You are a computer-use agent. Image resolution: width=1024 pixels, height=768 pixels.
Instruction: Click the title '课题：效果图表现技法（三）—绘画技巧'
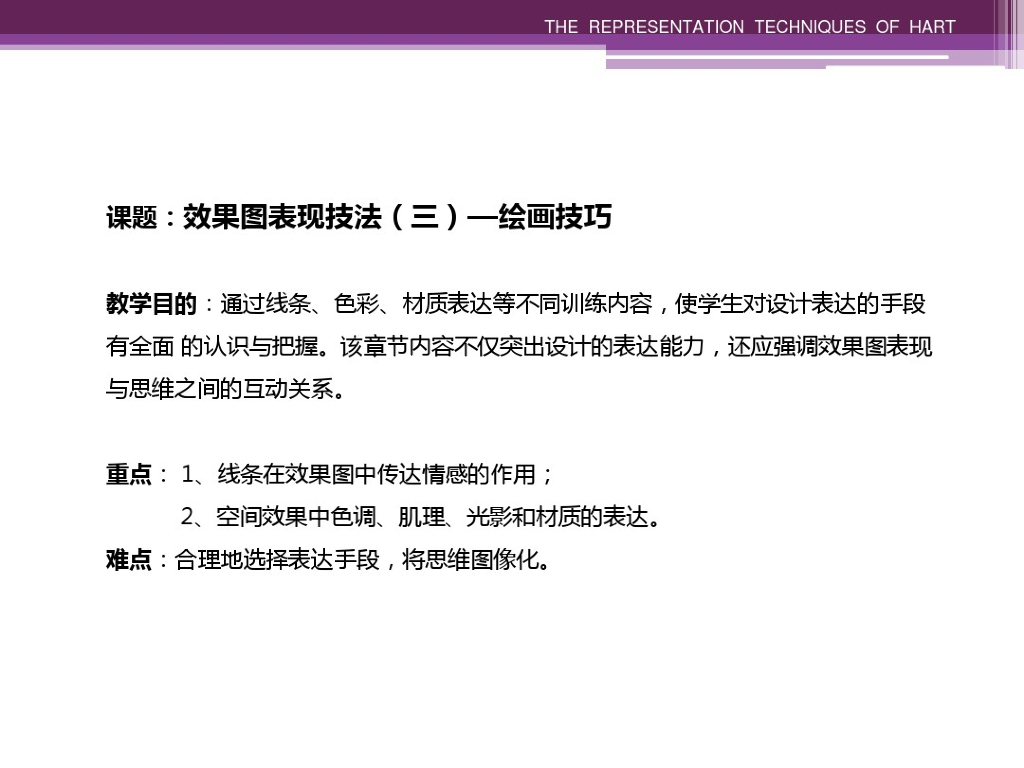click(359, 217)
